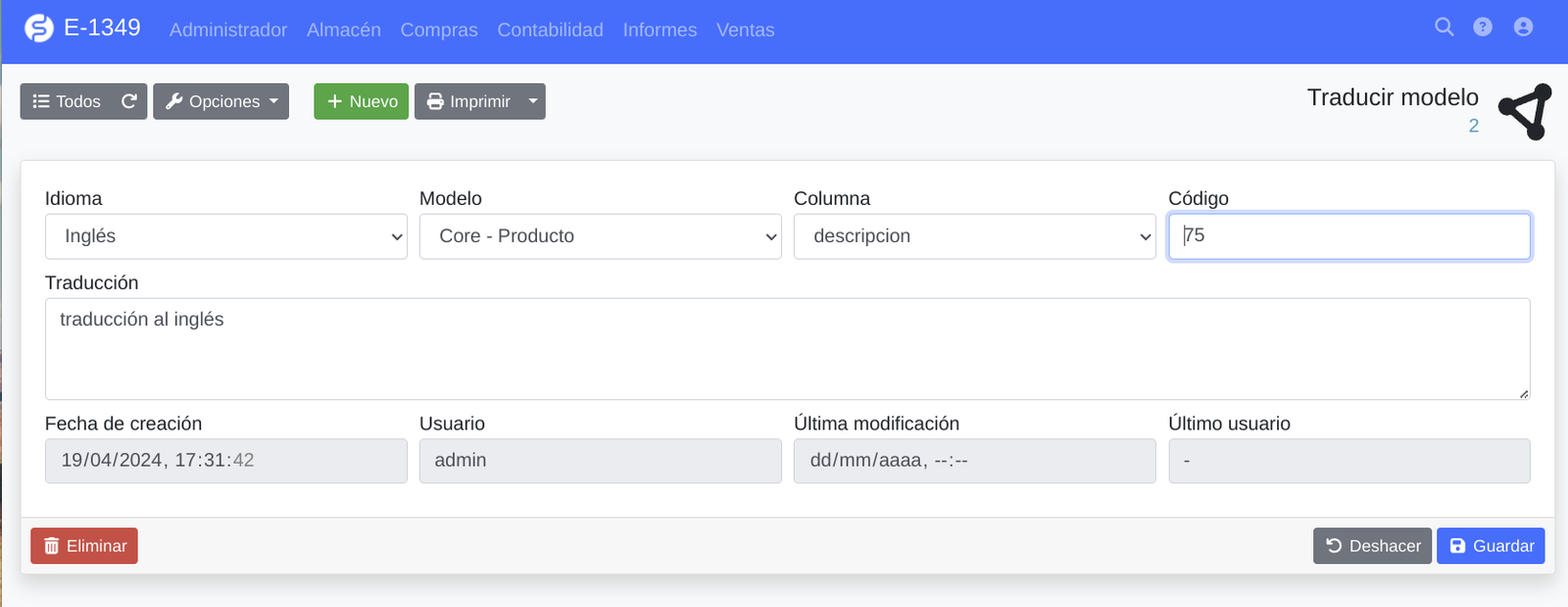Image resolution: width=1568 pixels, height=607 pixels.
Task: Click the Último usuario field
Action: pyautogui.click(x=1349, y=461)
